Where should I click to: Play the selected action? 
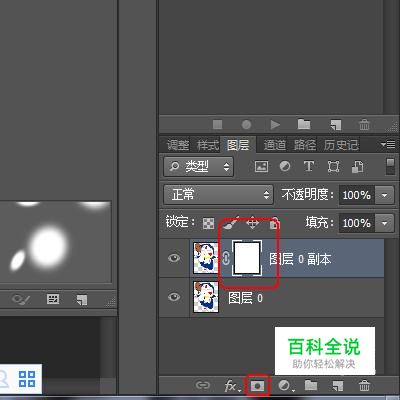pyautogui.click(x=275, y=125)
